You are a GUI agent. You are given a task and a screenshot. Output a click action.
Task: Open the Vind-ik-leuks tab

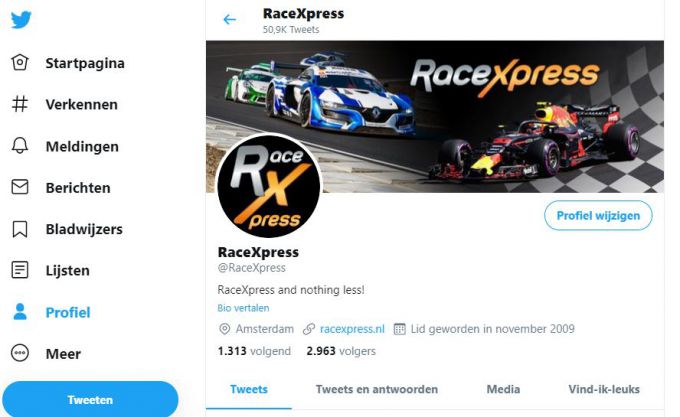(x=604, y=389)
